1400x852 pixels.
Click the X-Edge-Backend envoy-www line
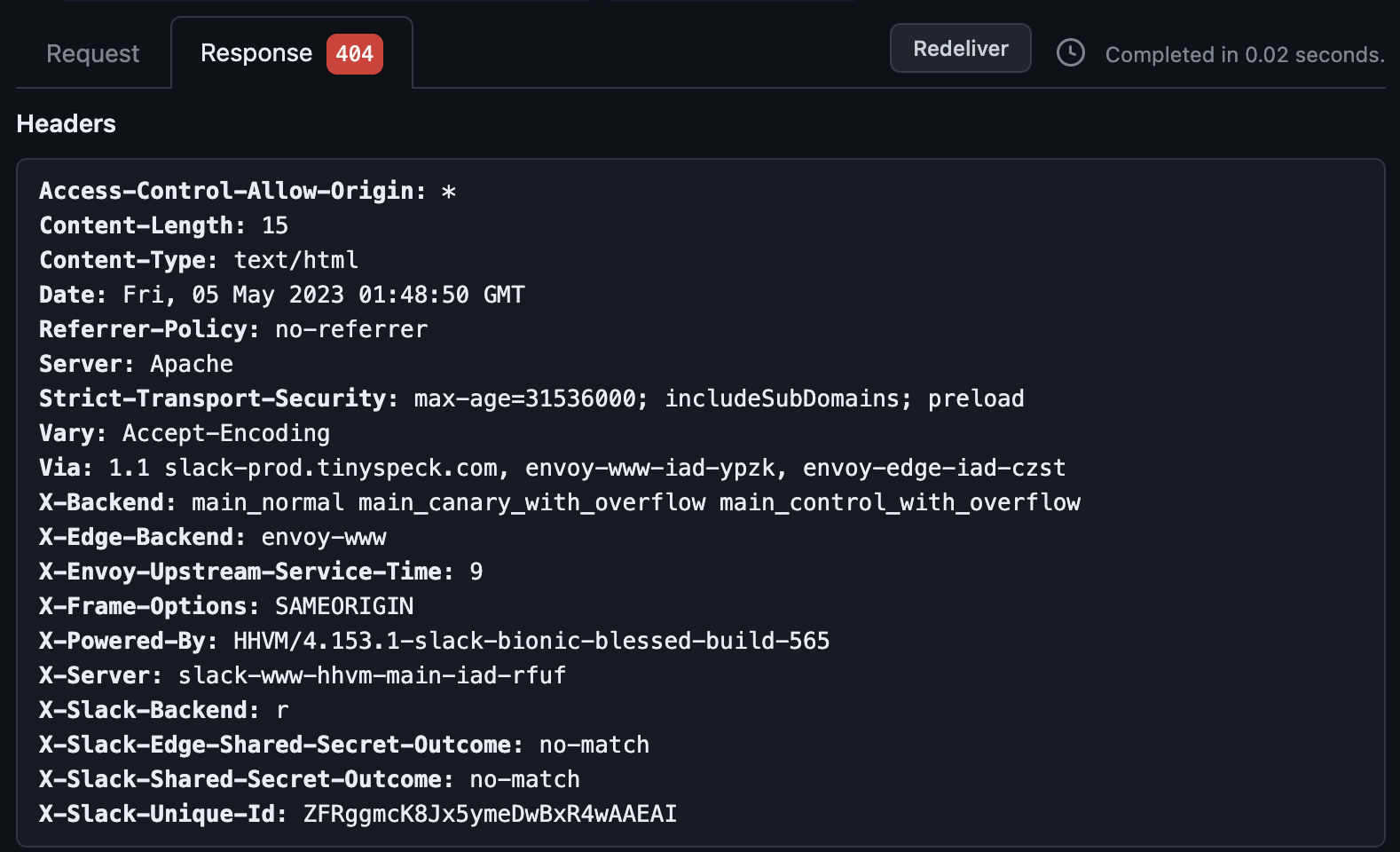(213, 537)
